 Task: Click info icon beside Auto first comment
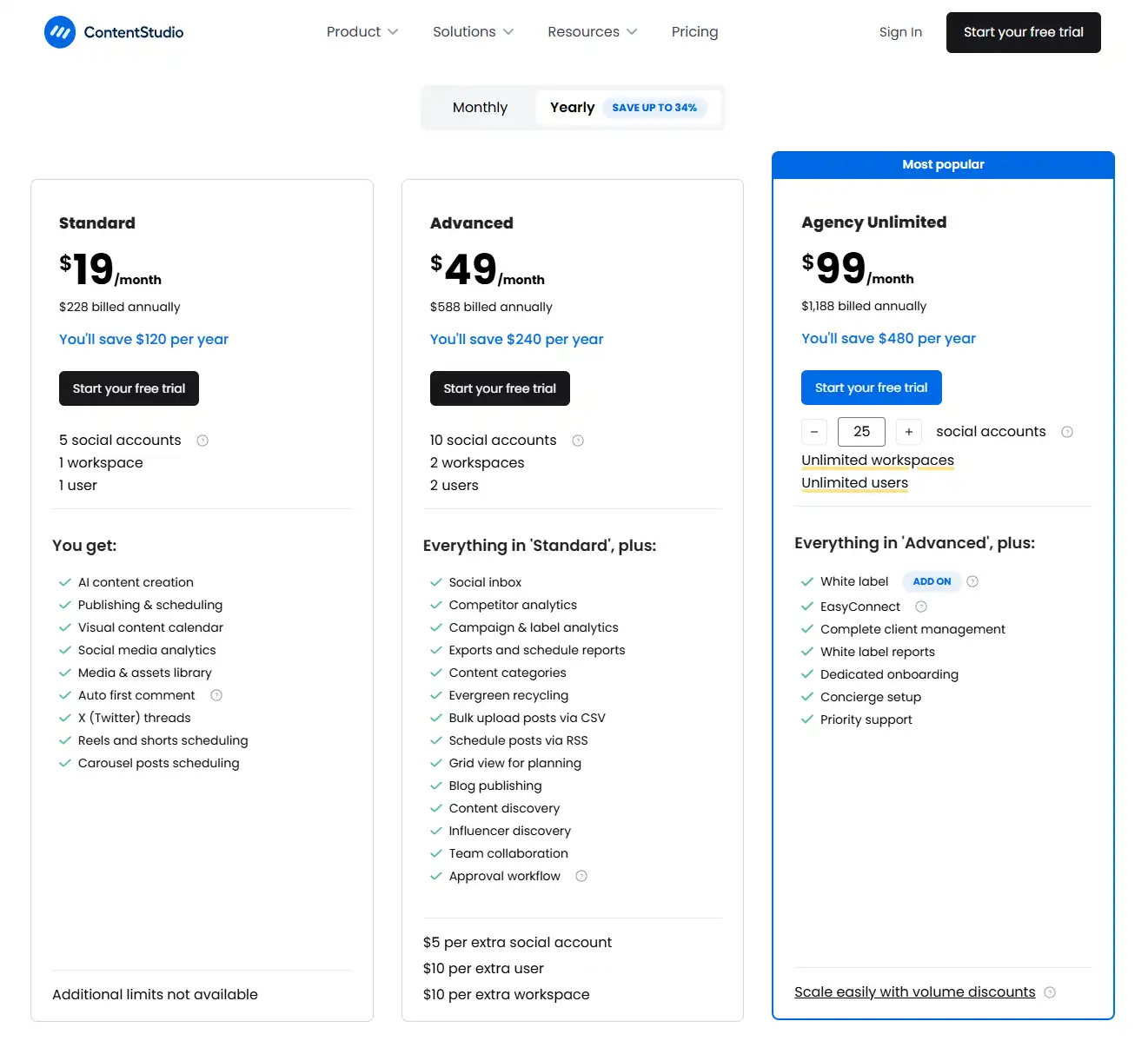click(217, 695)
